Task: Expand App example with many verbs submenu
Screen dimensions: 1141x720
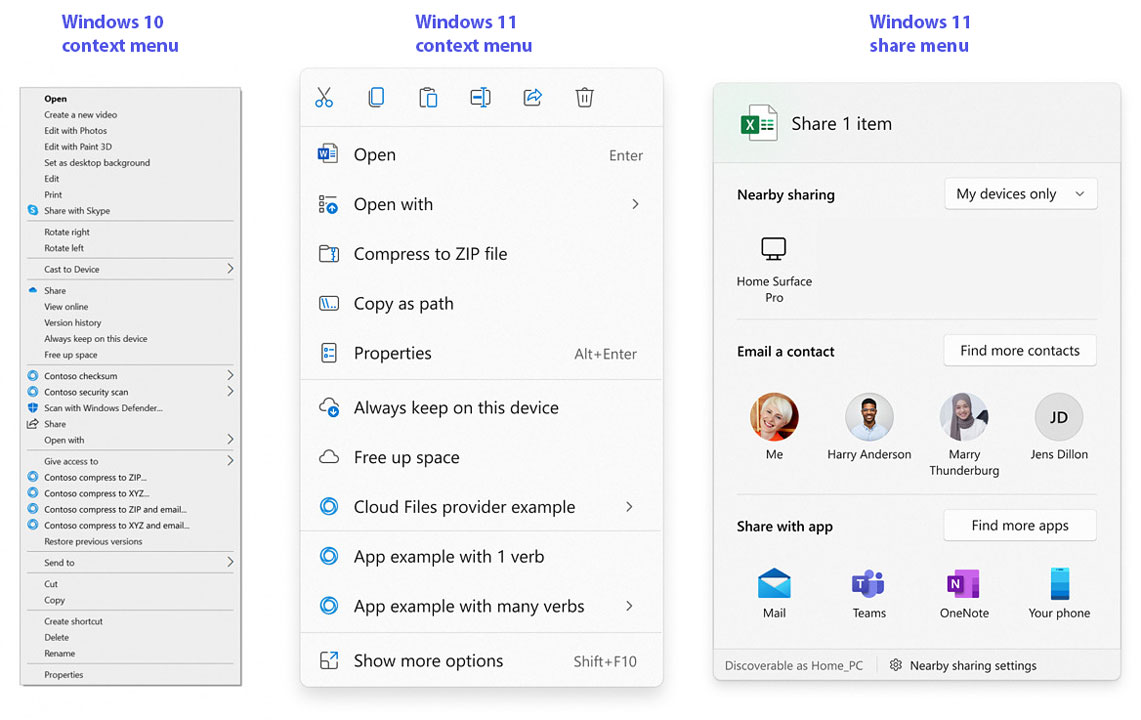Action: [x=629, y=606]
